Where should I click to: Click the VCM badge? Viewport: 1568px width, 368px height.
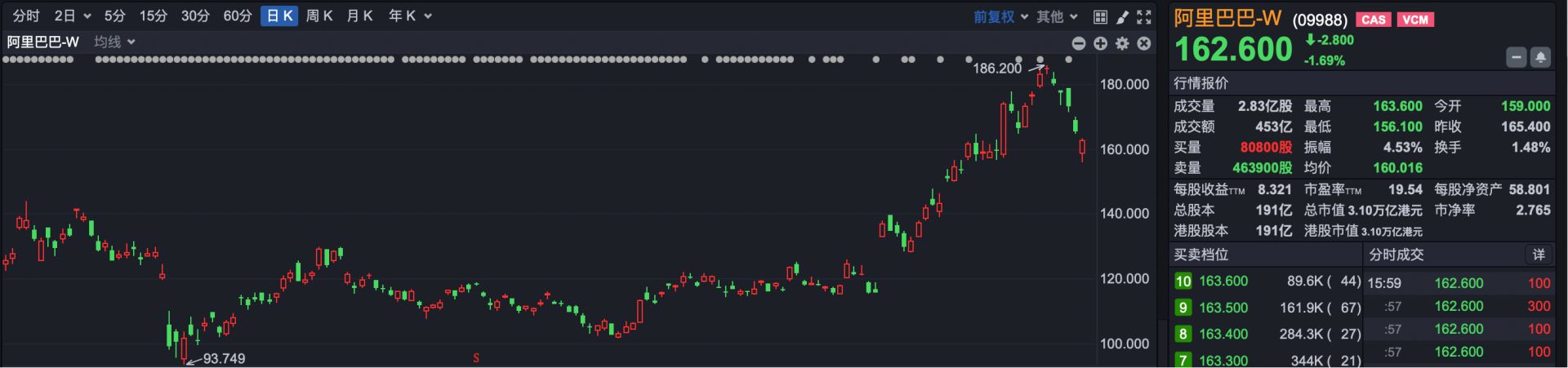coord(1415,20)
